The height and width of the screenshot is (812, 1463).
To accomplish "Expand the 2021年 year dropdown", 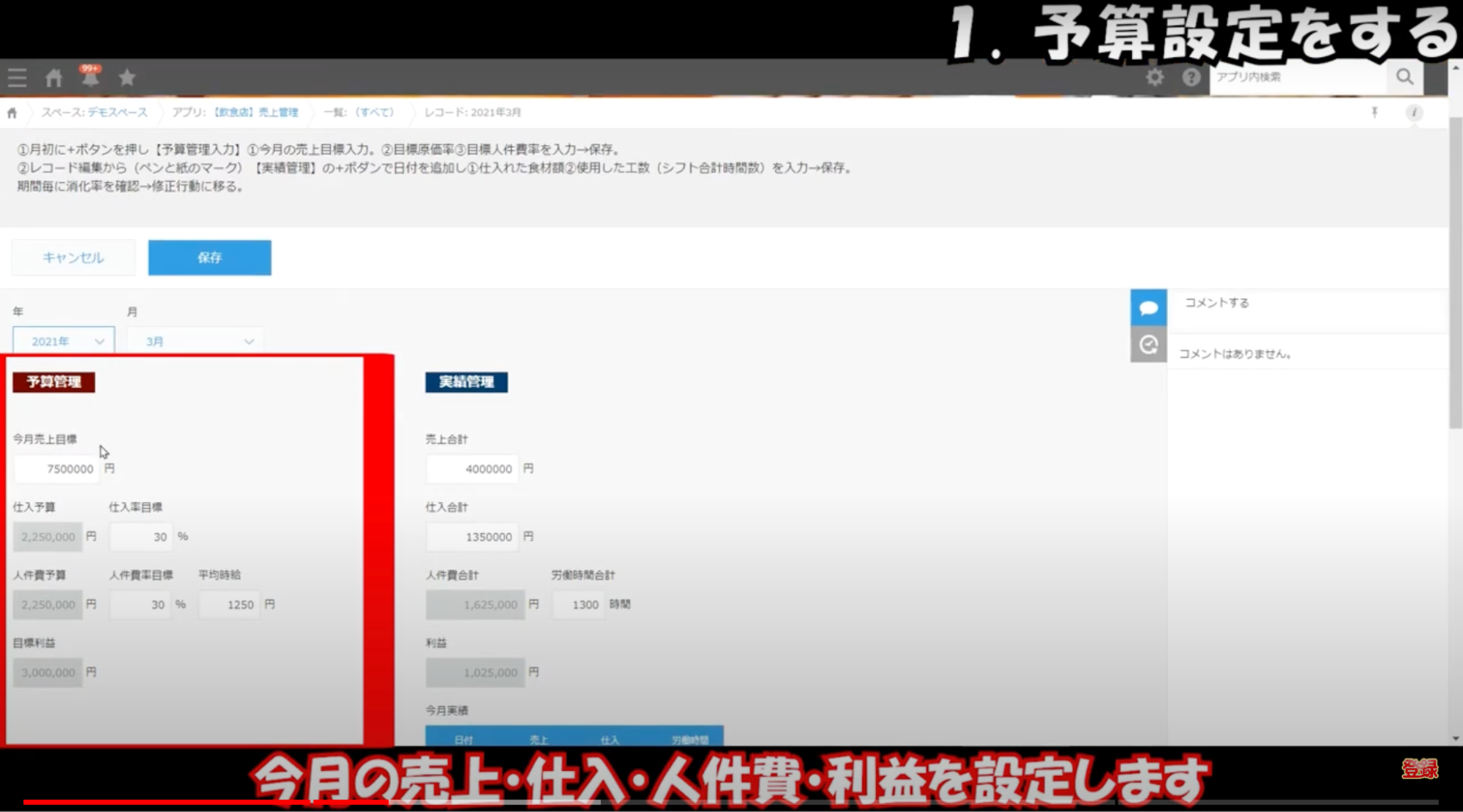I will click(x=64, y=341).
